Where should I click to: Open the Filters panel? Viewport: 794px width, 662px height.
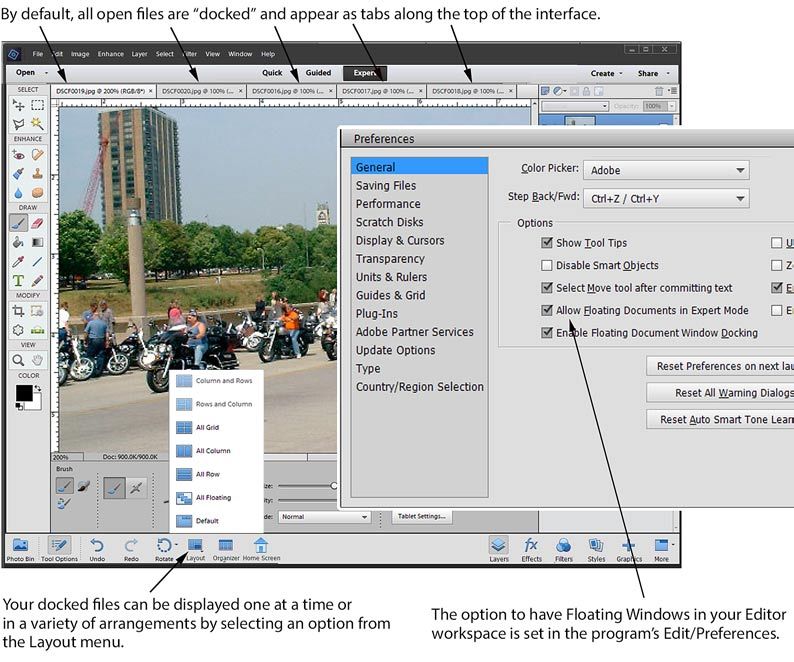click(x=564, y=549)
